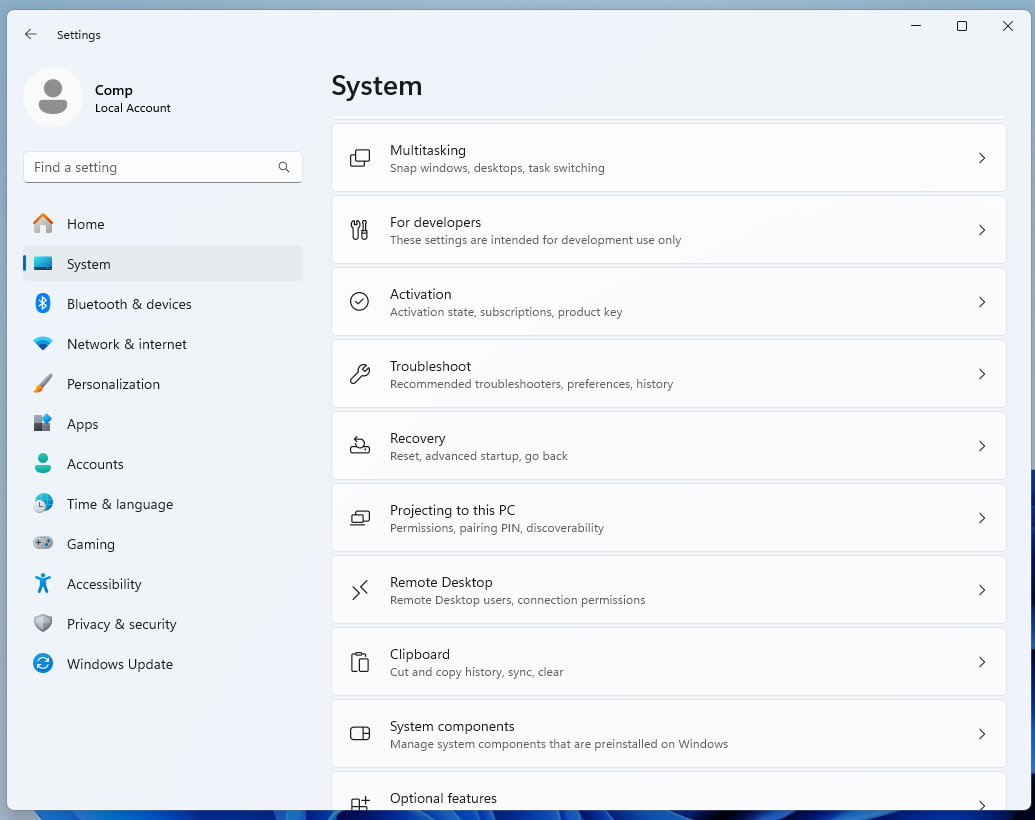Switch to Personalization label
The height and width of the screenshot is (820, 1035).
(114, 384)
